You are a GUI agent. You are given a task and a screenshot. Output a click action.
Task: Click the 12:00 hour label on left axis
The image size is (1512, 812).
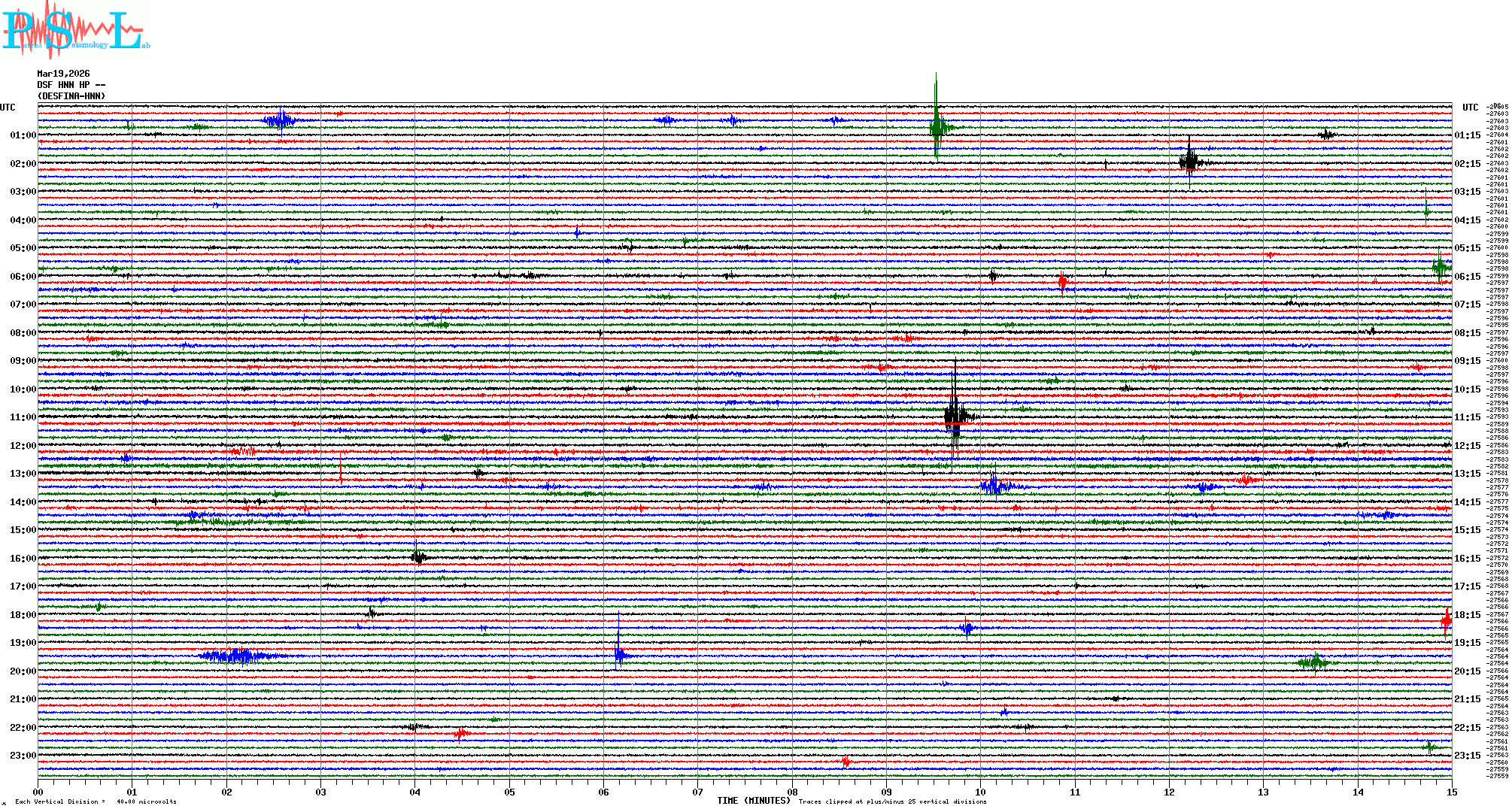tap(23, 446)
